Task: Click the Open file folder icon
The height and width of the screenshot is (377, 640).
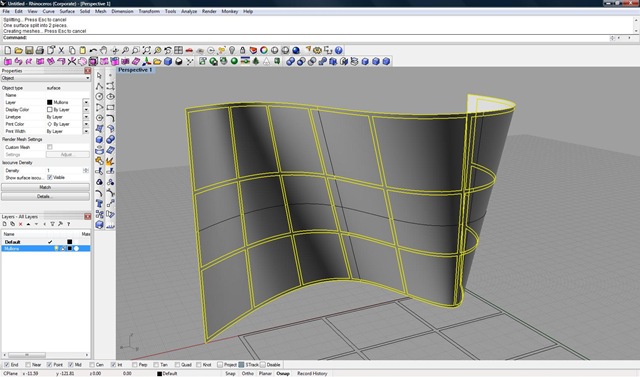Action: (18, 50)
